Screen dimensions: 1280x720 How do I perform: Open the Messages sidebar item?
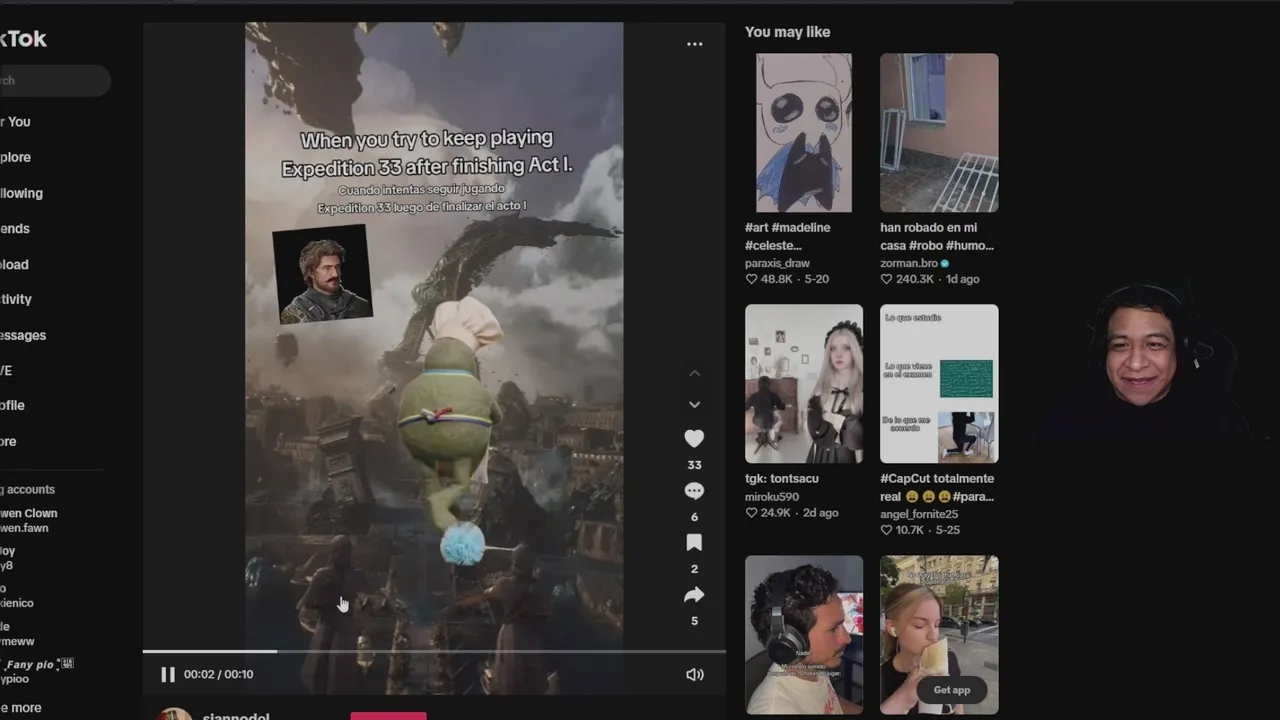[x=23, y=335]
